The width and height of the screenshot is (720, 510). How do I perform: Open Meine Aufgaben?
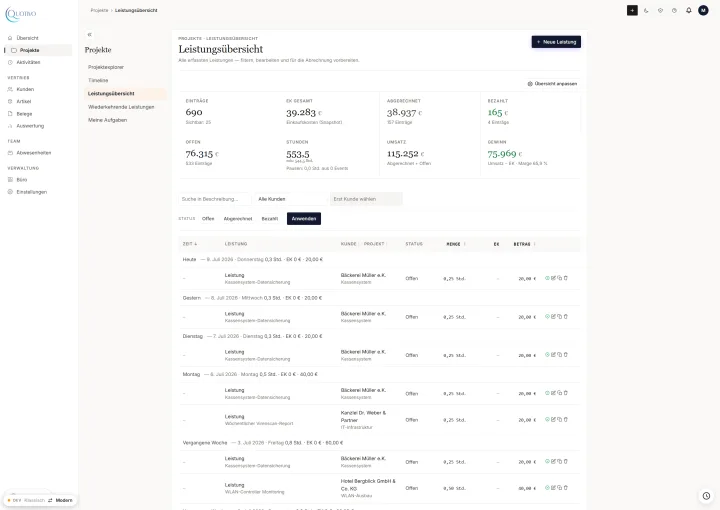(x=107, y=120)
